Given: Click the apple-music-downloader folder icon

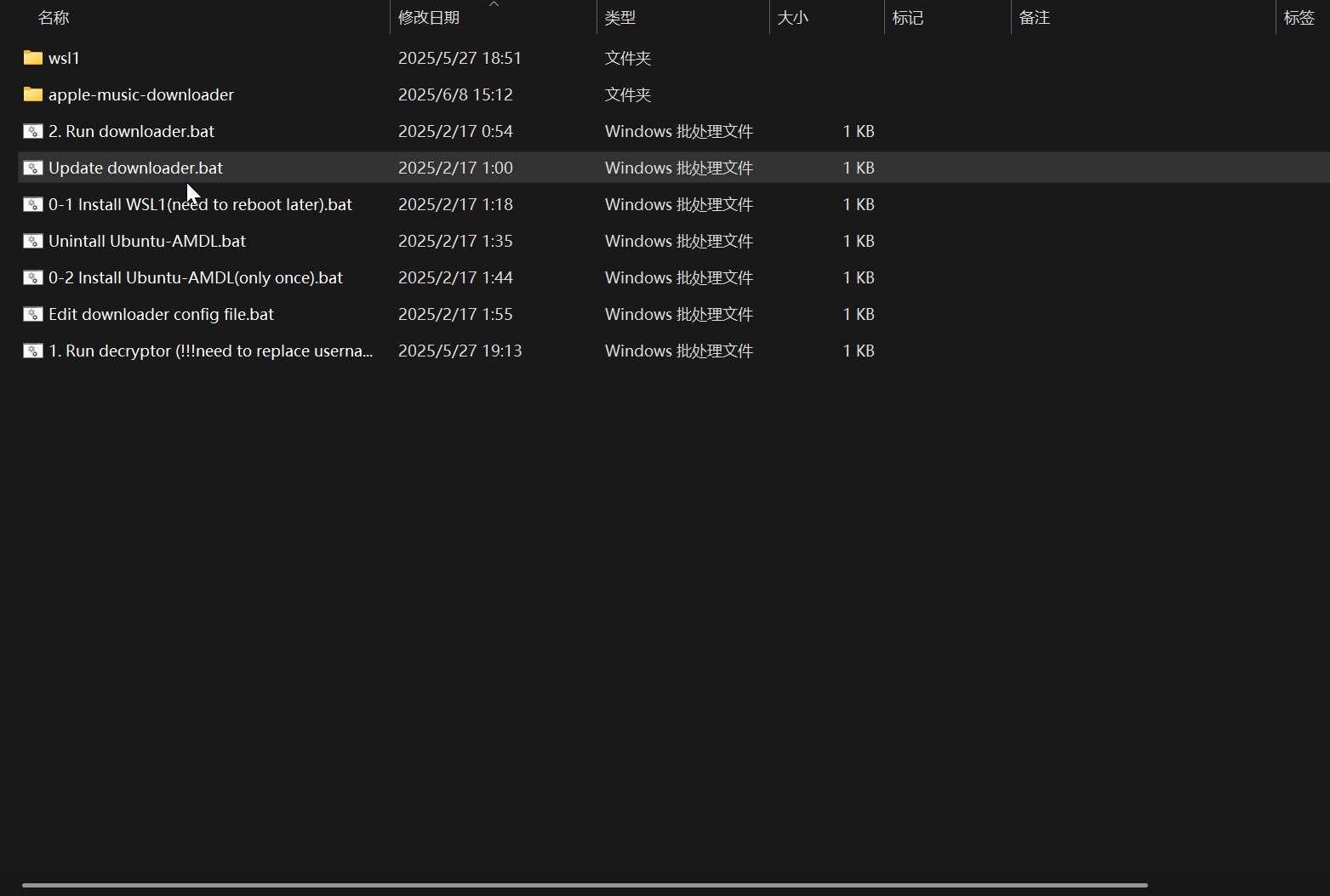Looking at the screenshot, I should click(x=32, y=94).
